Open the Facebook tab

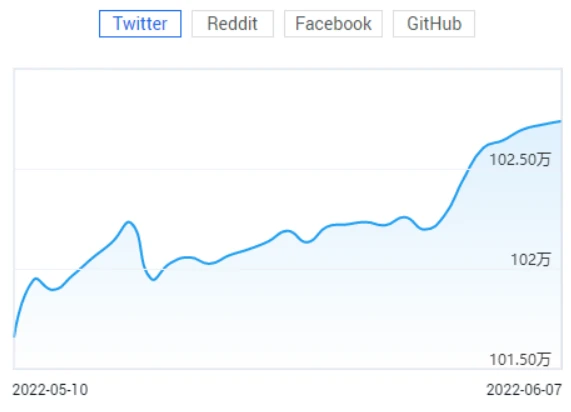pyautogui.click(x=333, y=24)
